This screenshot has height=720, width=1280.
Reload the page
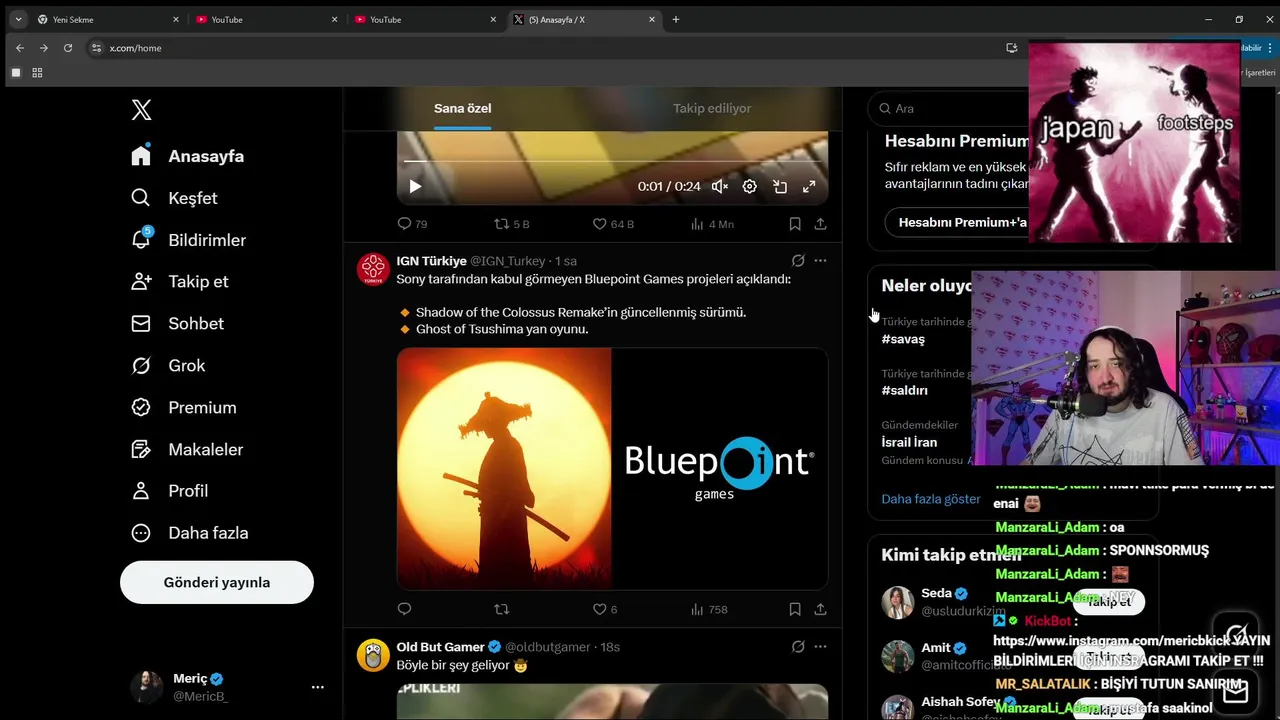pyautogui.click(x=67, y=48)
